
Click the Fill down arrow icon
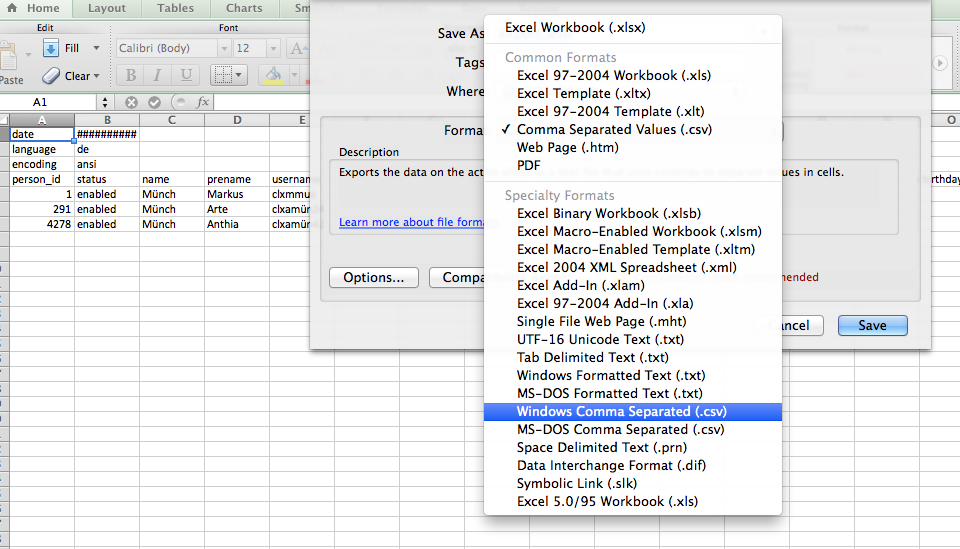(51, 48)
